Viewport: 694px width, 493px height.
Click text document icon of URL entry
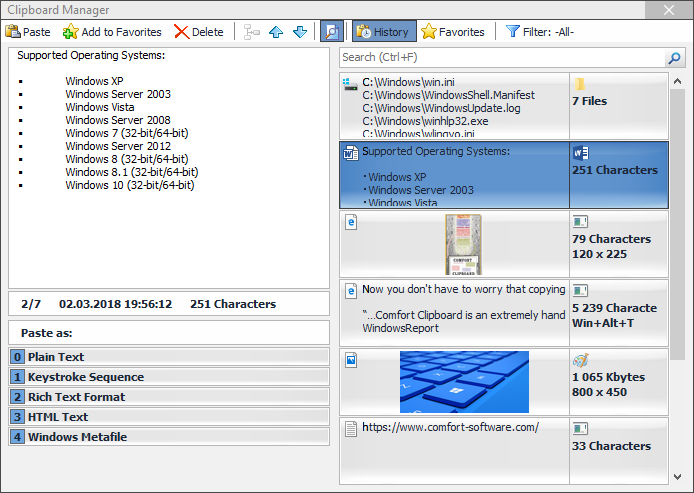click(351, 429)
